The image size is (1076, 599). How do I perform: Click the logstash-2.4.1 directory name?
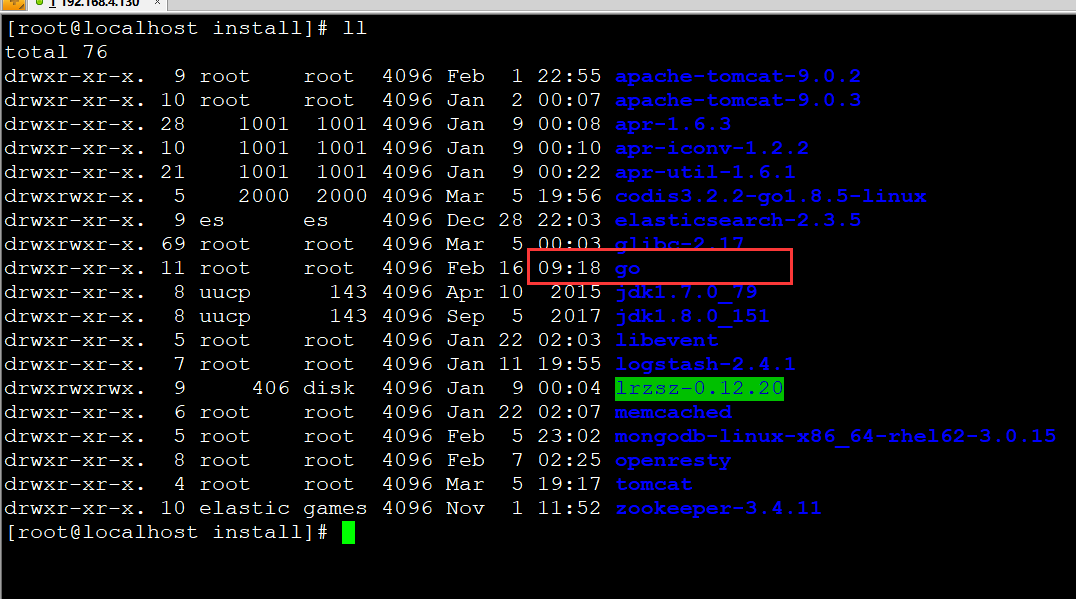point(705,364)
